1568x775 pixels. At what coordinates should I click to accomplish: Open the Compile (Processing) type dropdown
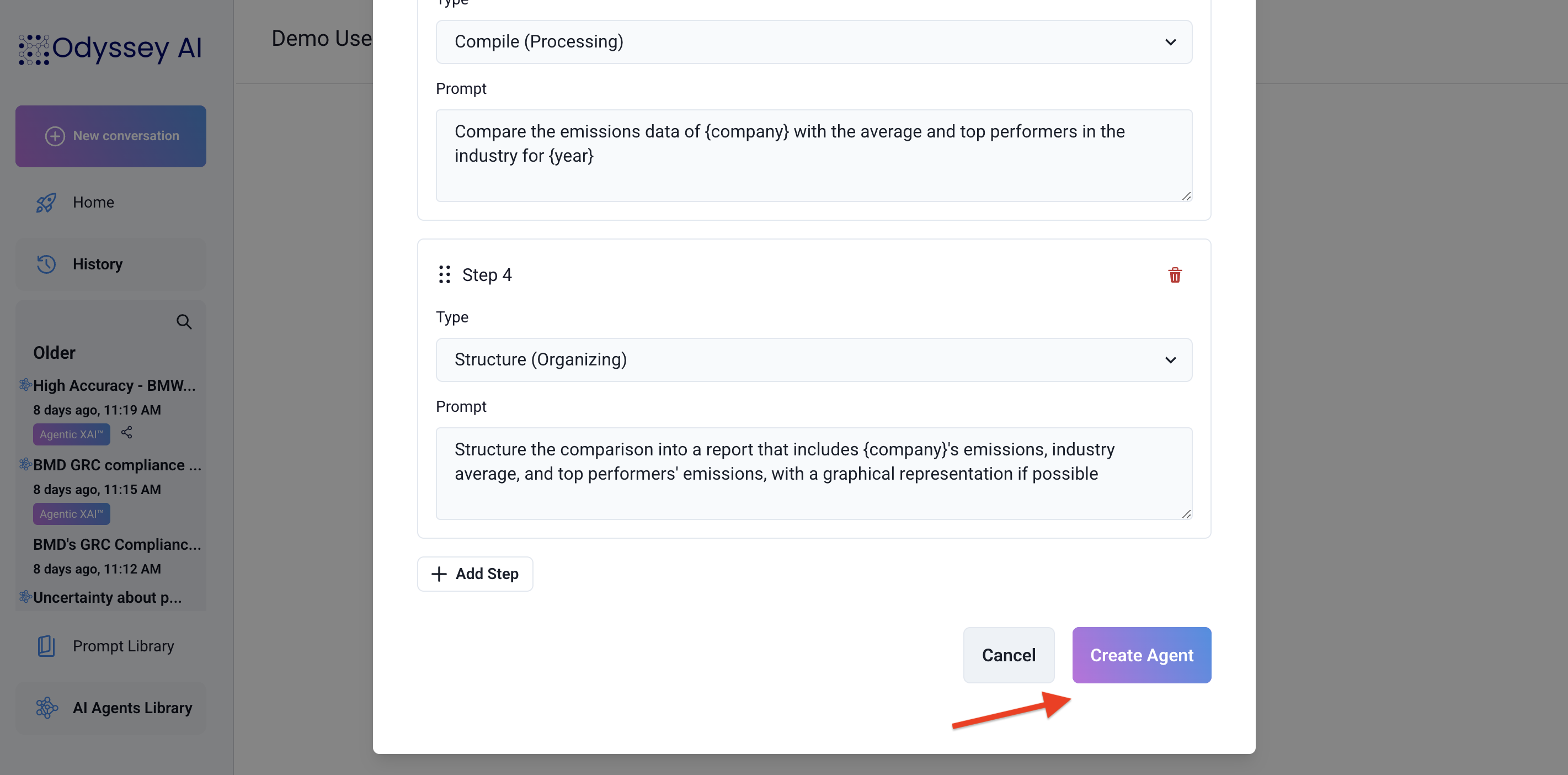pos(814,42)
